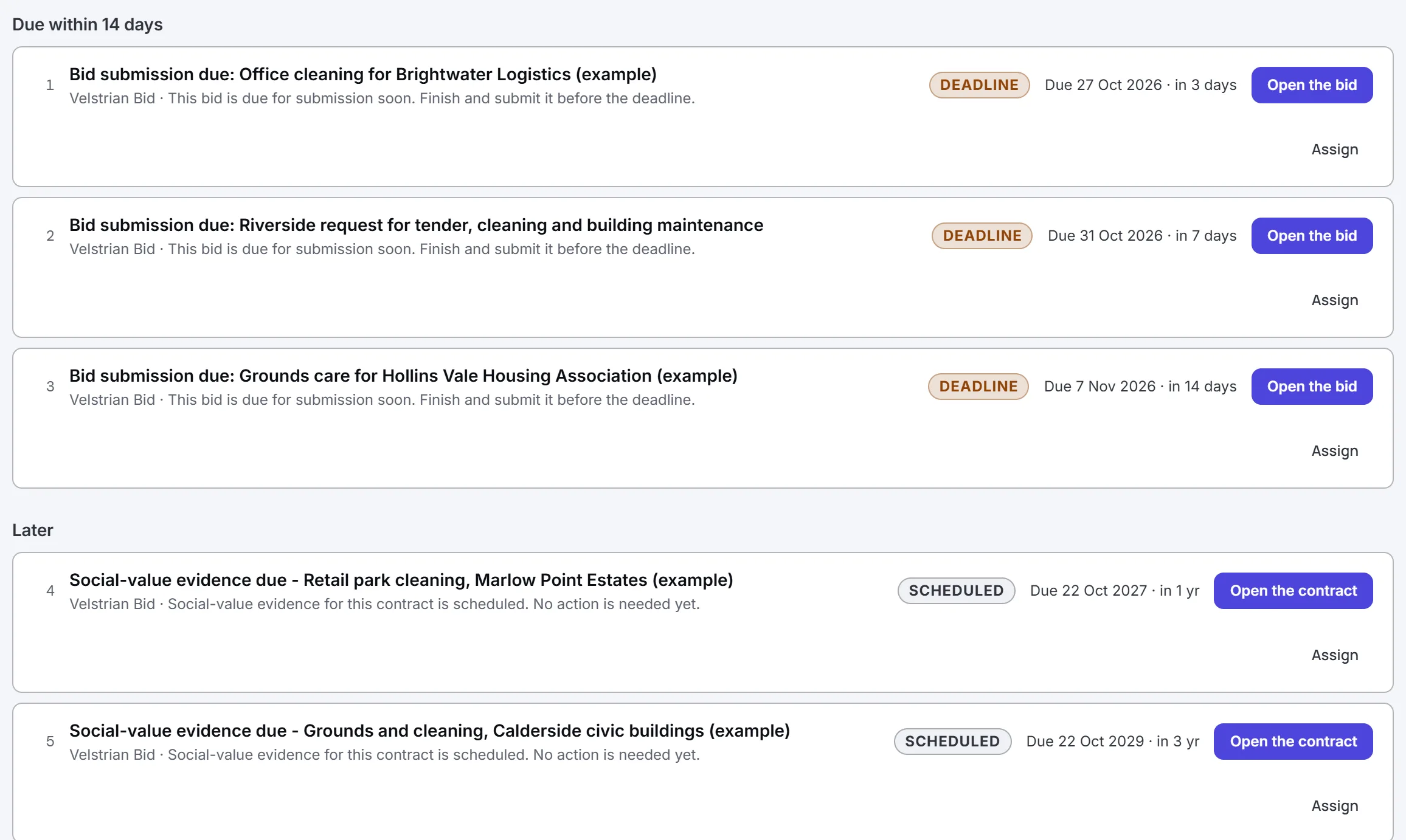Click 'Due 27 Oct 2026 · in 3 days'
1406x840 pixels.
[1140, 85]
